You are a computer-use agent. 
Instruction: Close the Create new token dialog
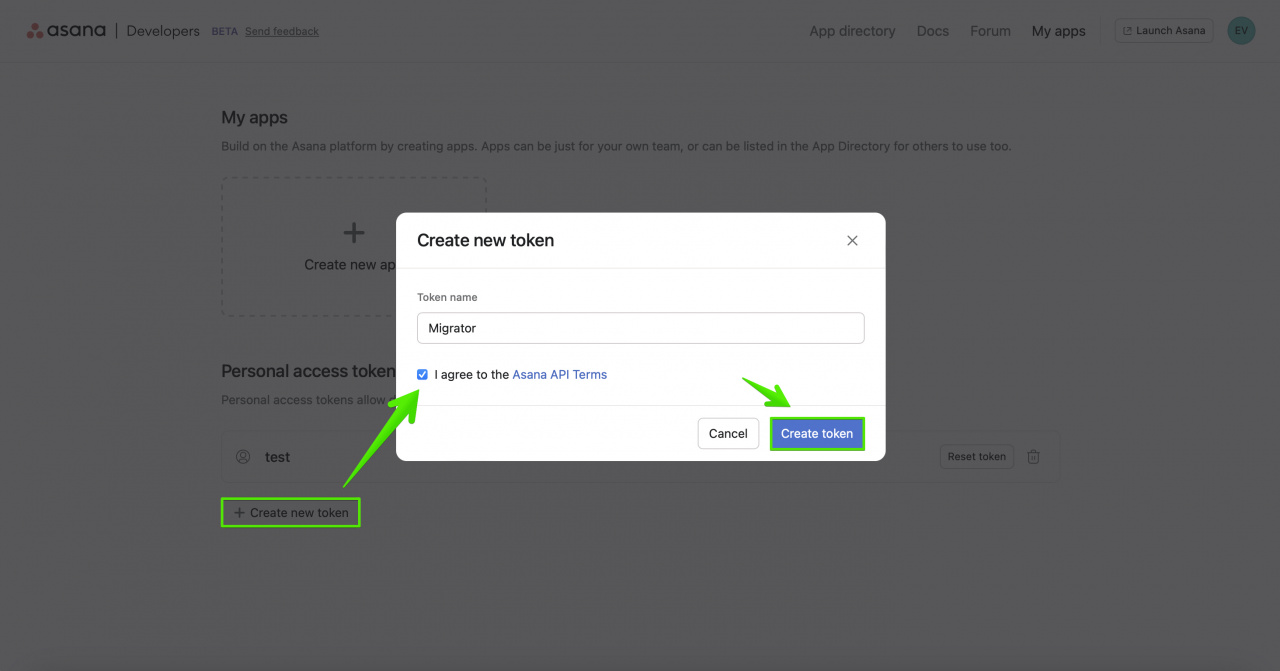click(x=852, y=240)
